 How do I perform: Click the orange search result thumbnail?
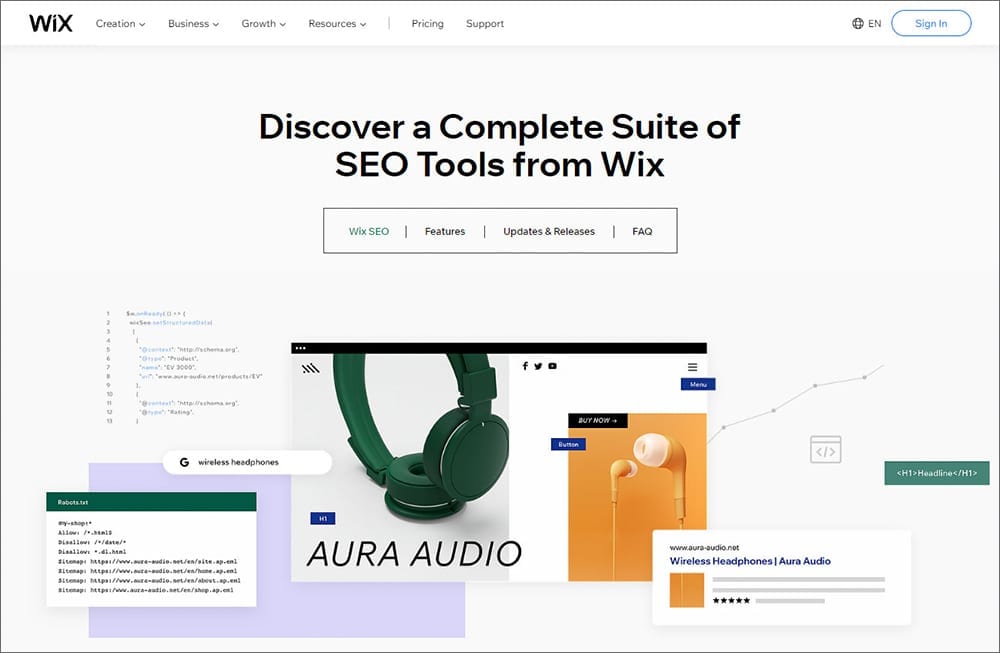click(x=687, y=590)
